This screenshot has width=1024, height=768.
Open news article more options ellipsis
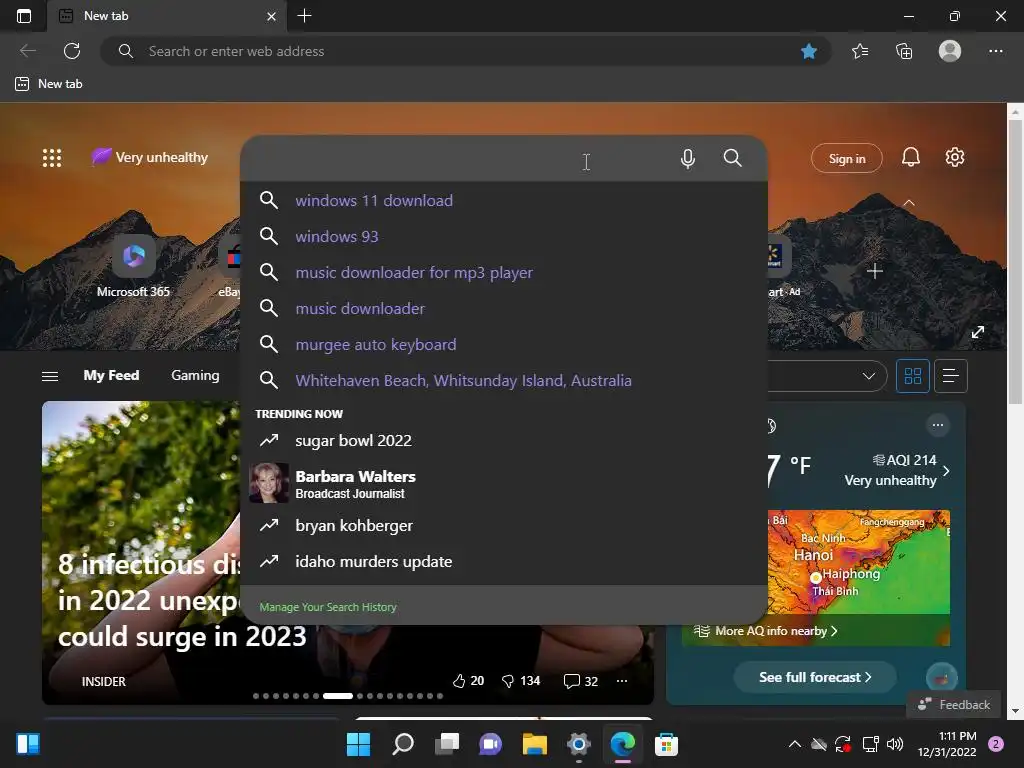(622, 681)
